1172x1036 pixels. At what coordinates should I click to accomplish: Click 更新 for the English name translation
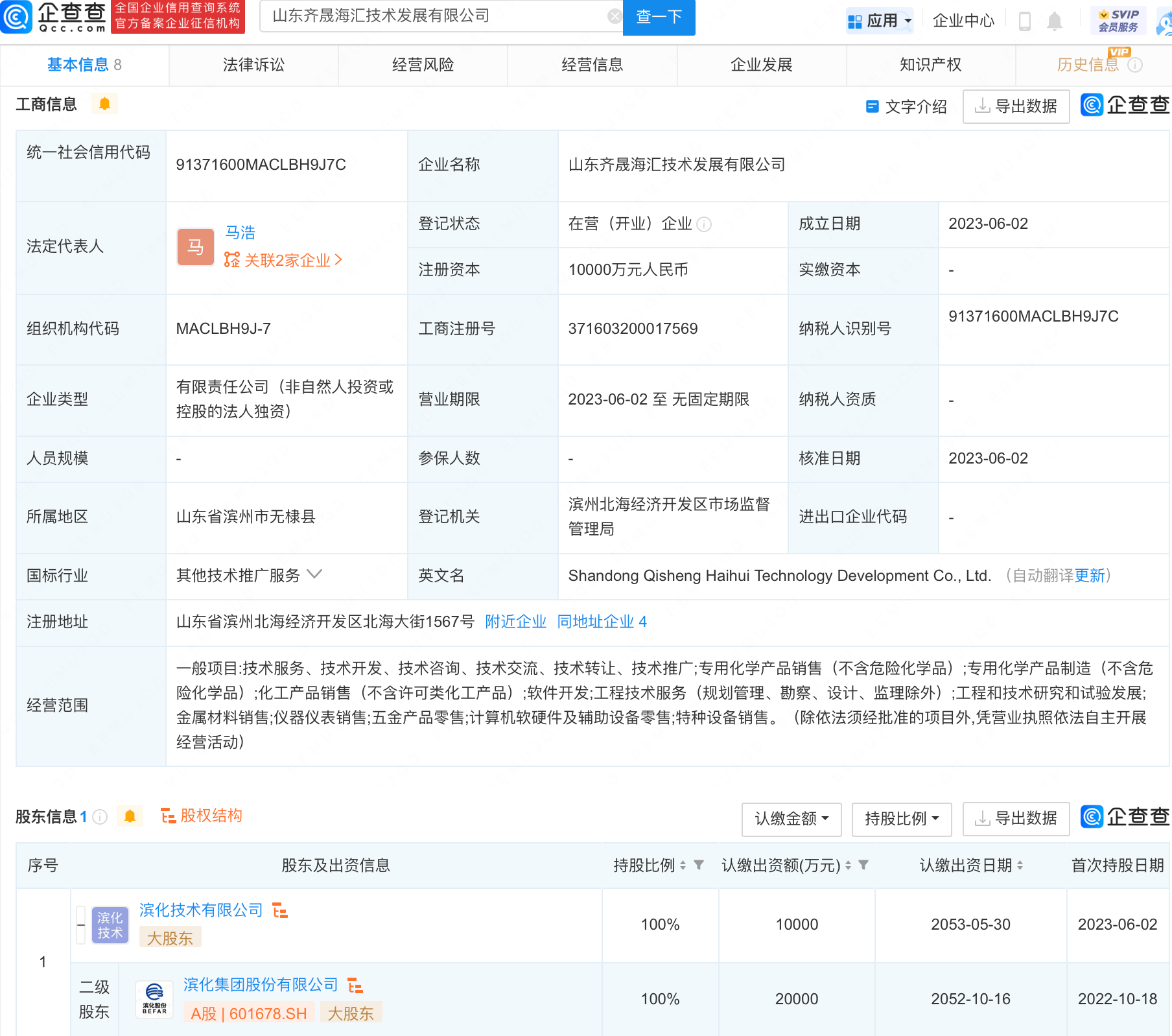[x=1089, y=576]
